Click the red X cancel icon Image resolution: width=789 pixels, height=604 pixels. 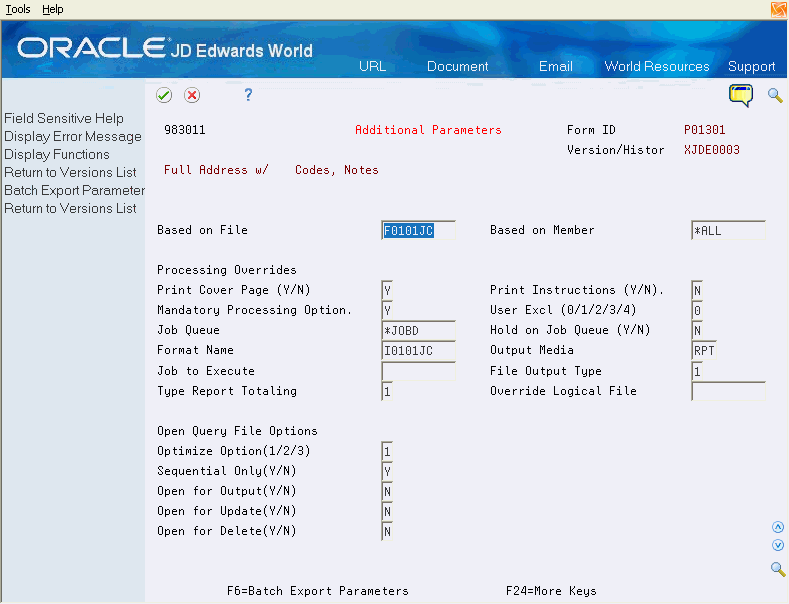(x=192, y=95)
